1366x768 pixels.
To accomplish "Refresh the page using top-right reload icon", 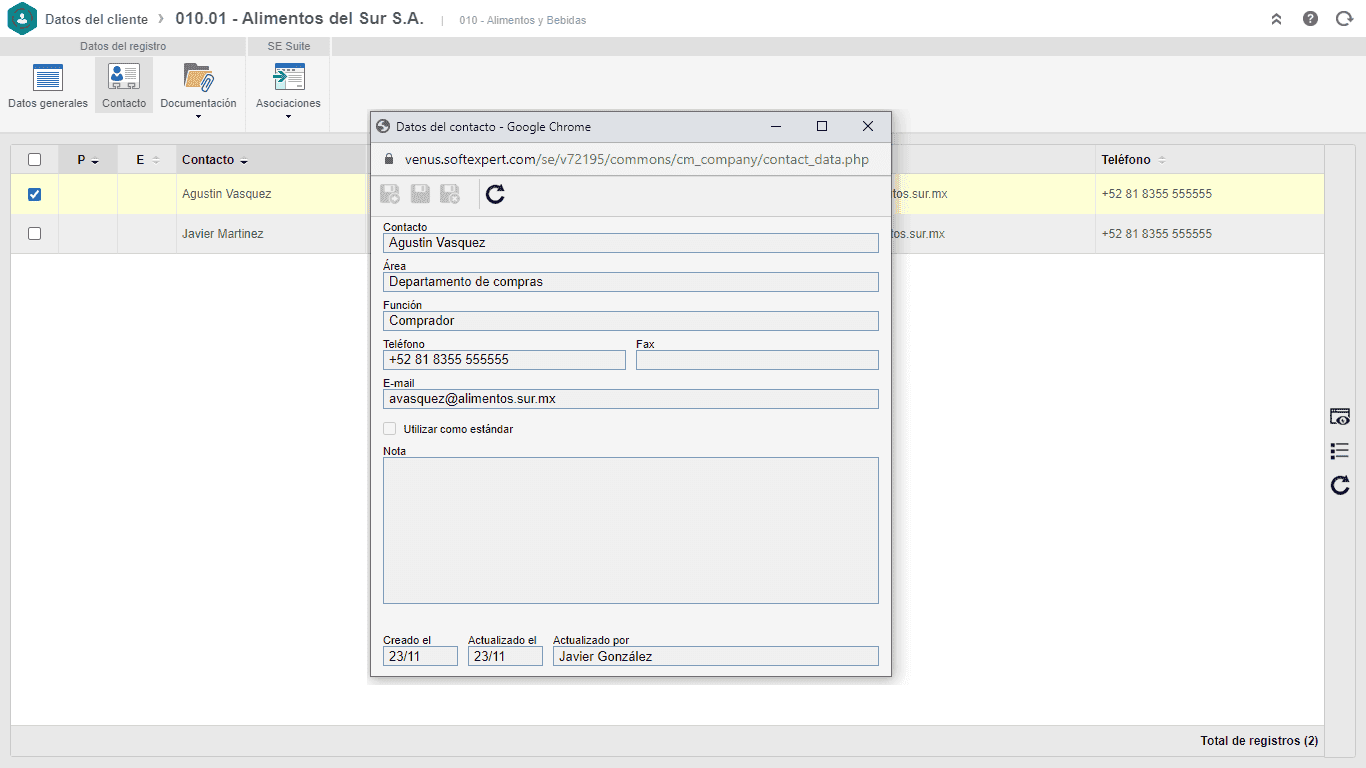I will (1344, 19).
